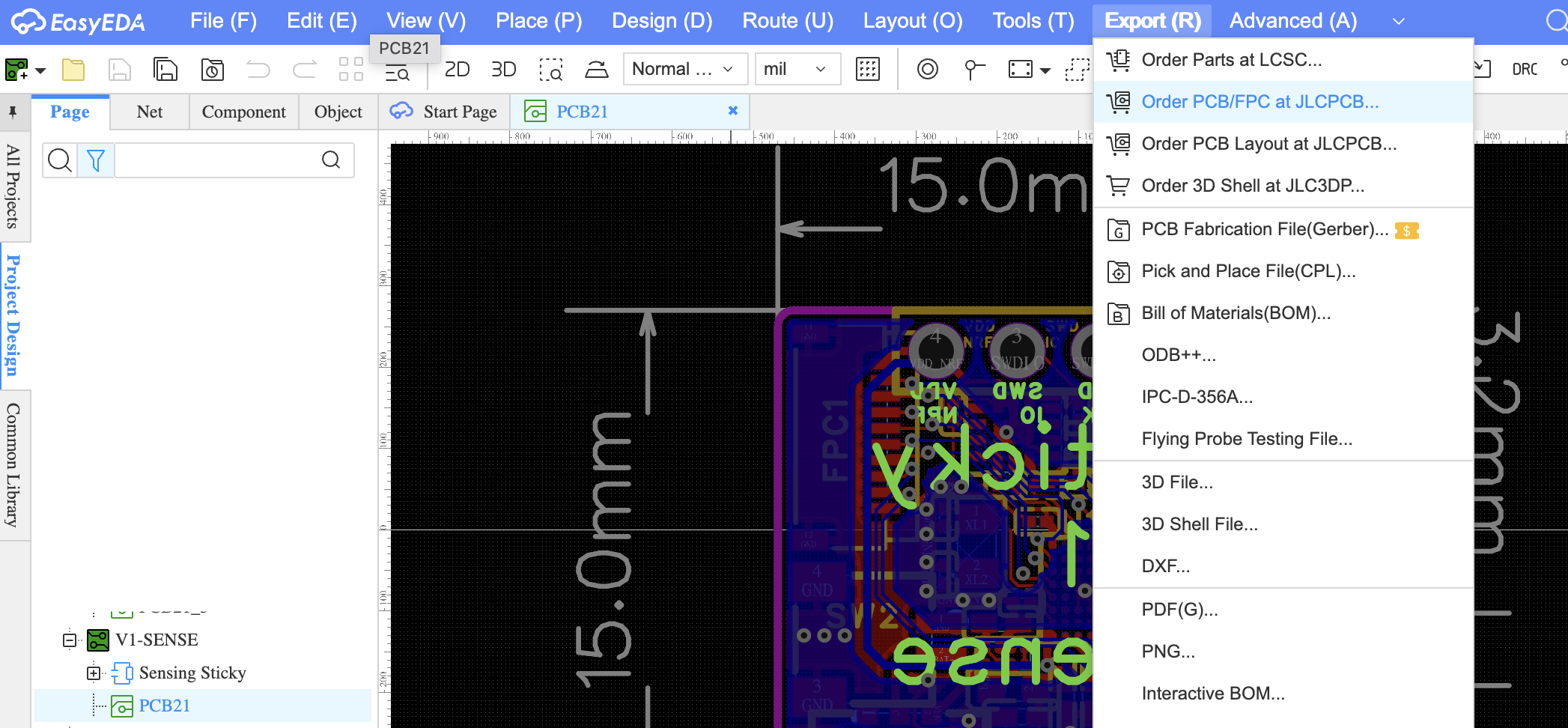Export Flying Probe Testing File
Screen dimensions: 1568x728
pyautogui.click(x=1283, y=439)
